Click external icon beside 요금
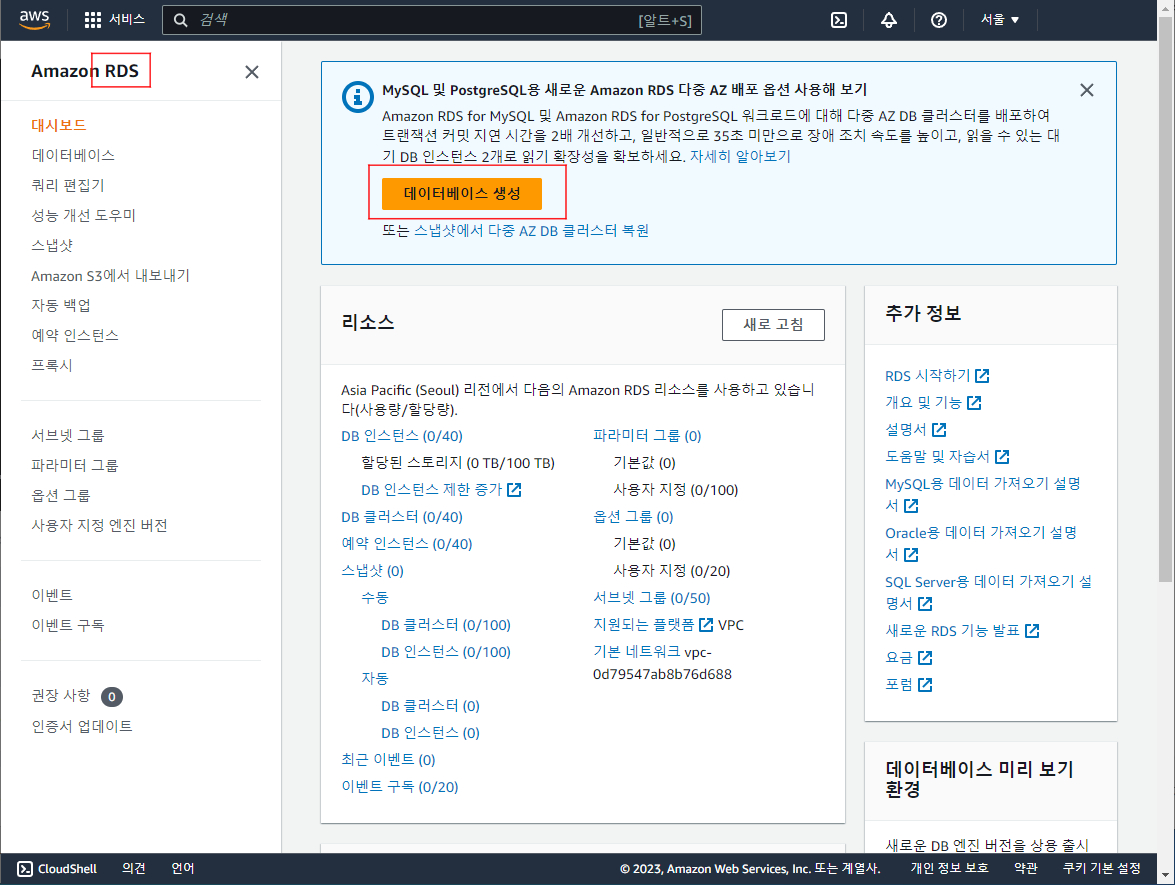Screen dimensions: 1176x885 tap(926, 658)
